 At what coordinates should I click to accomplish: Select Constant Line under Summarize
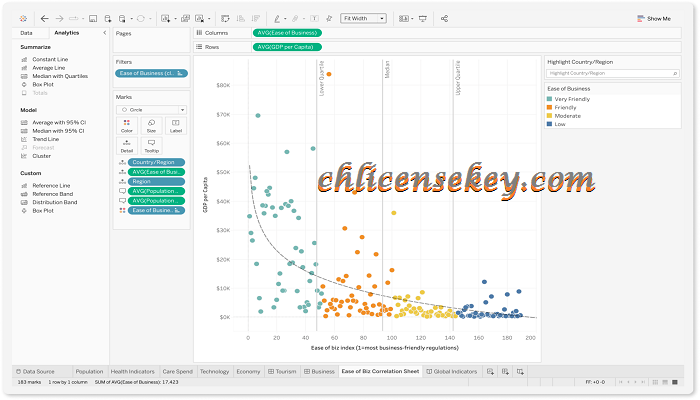tap(50, 59)
